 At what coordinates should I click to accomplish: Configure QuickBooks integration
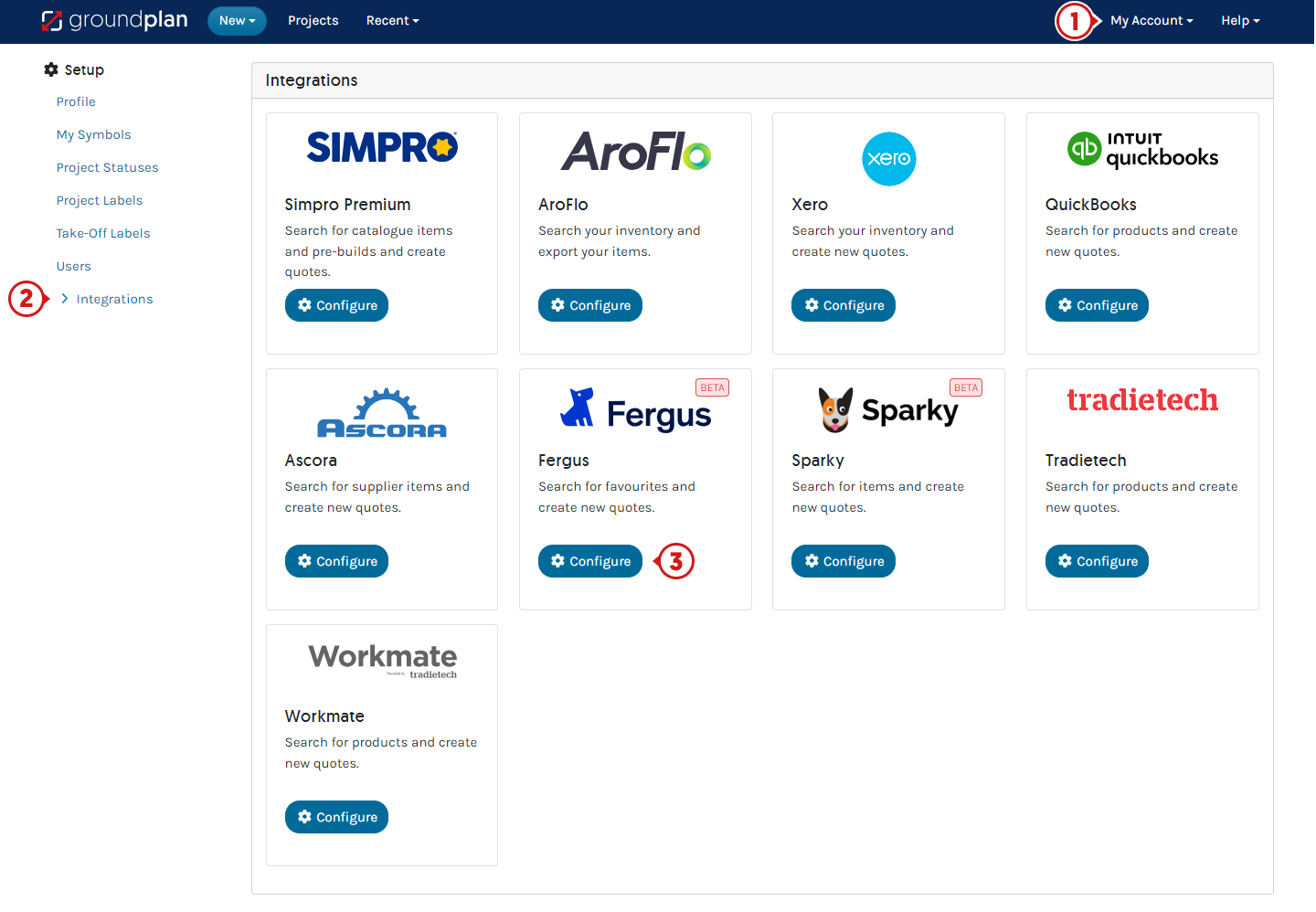(x=1097, y=305)
